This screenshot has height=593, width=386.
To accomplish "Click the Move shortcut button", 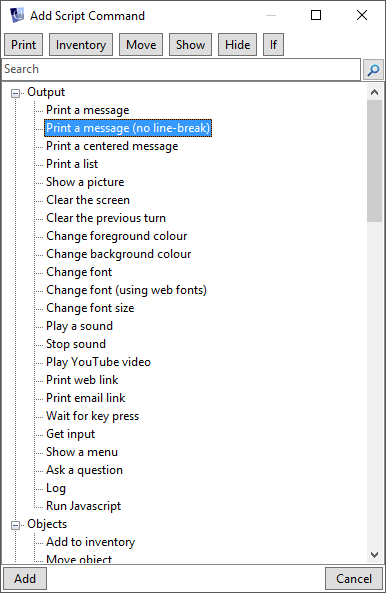I will click(x=141, y=45).
